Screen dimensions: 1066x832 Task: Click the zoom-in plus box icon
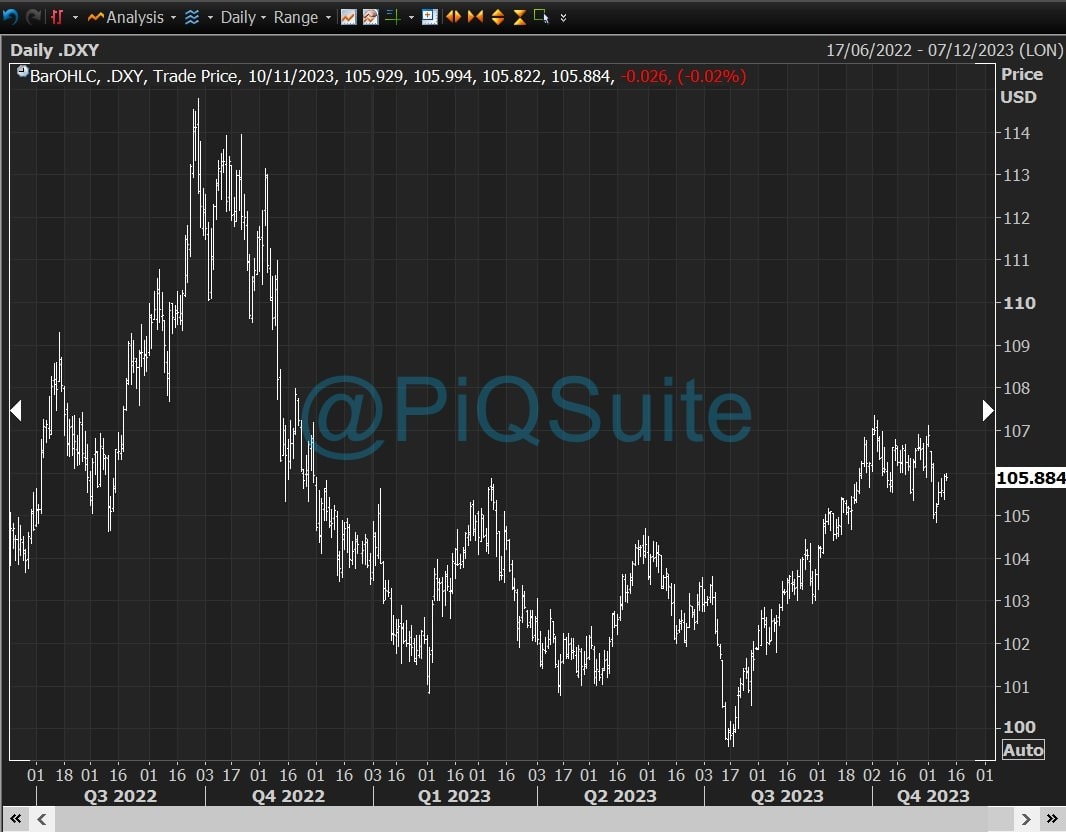coord(430,17)
